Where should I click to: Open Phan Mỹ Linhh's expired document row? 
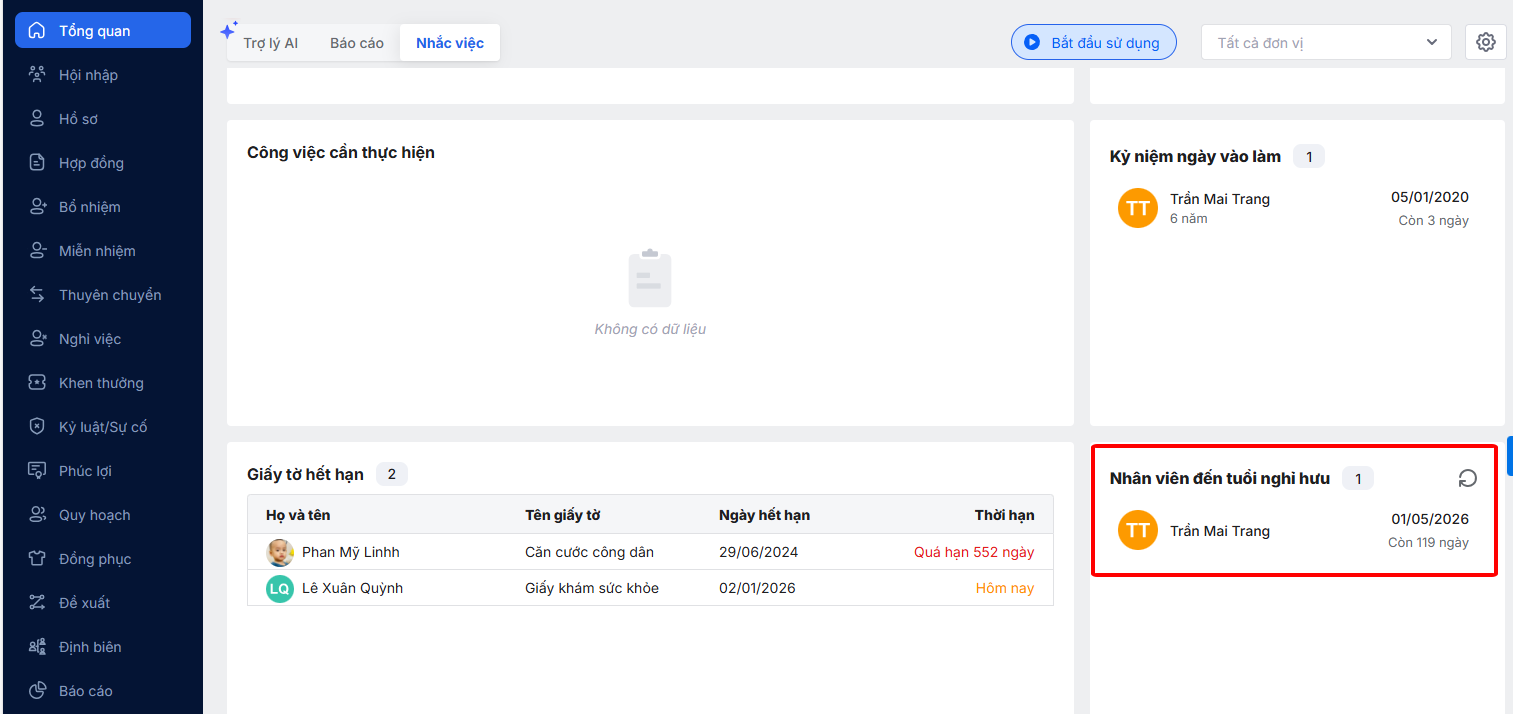650,552
